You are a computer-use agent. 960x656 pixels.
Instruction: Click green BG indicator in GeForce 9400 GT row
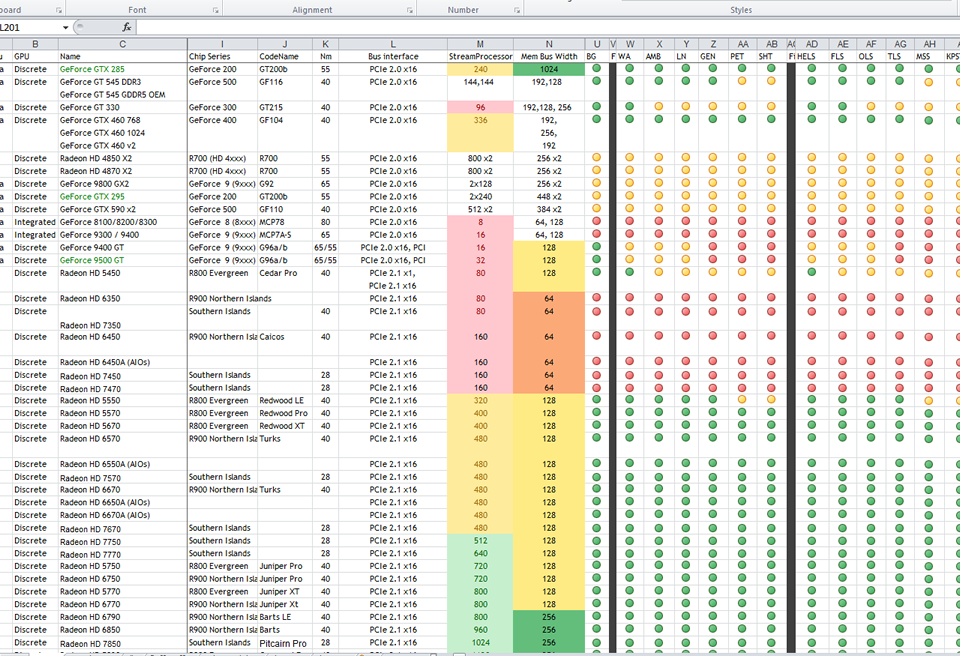pyautogui.click(x=596, y=247)
